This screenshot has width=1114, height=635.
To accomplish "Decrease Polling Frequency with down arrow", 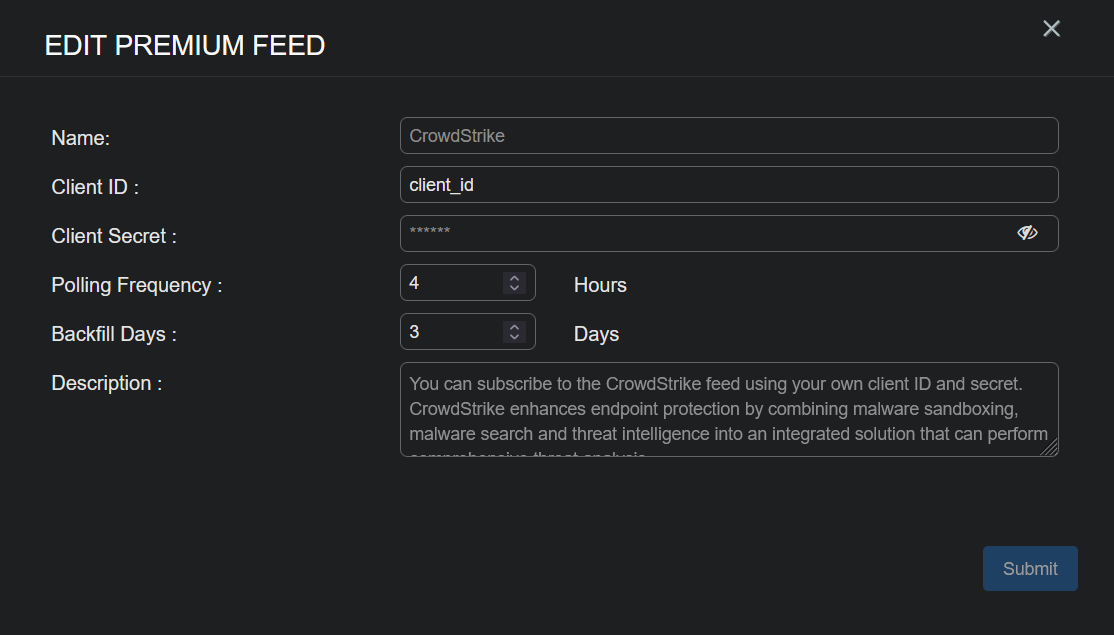I will 514,288.
